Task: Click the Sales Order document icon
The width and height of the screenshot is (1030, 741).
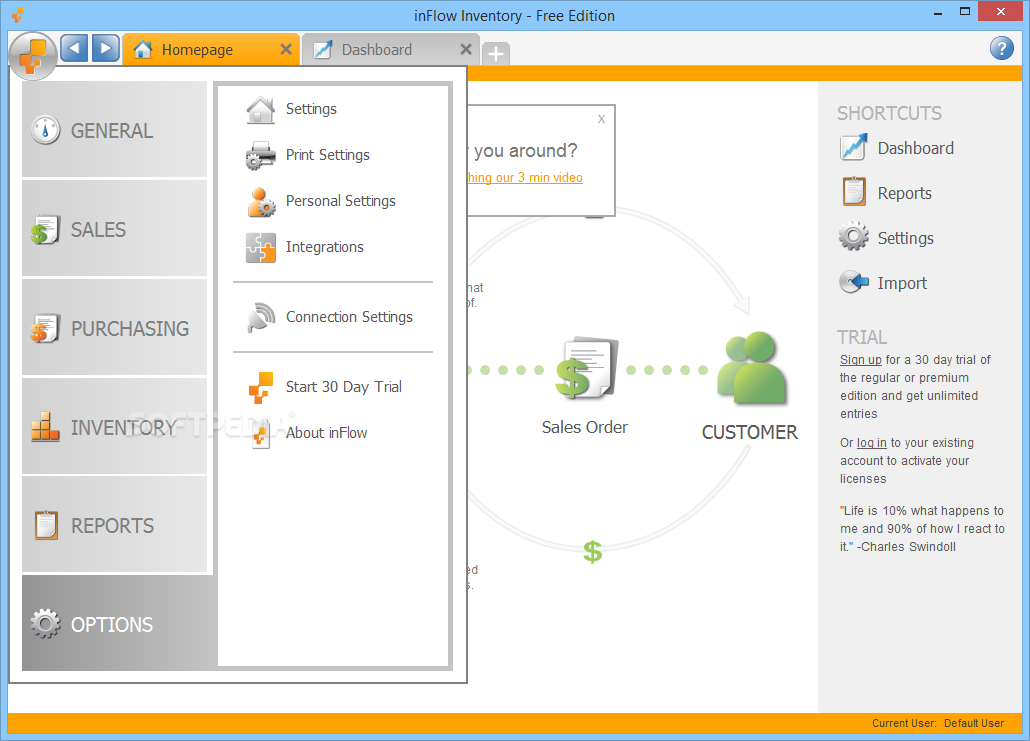Action: click(586, 368)
